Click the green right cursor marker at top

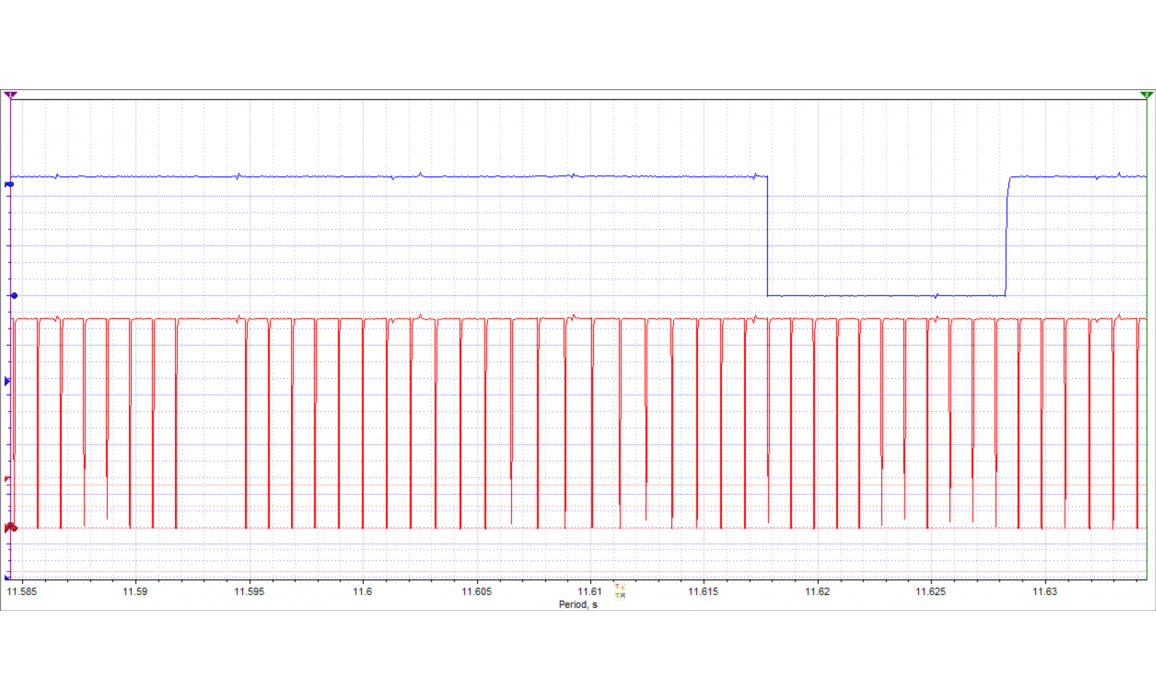point(1145,95)
